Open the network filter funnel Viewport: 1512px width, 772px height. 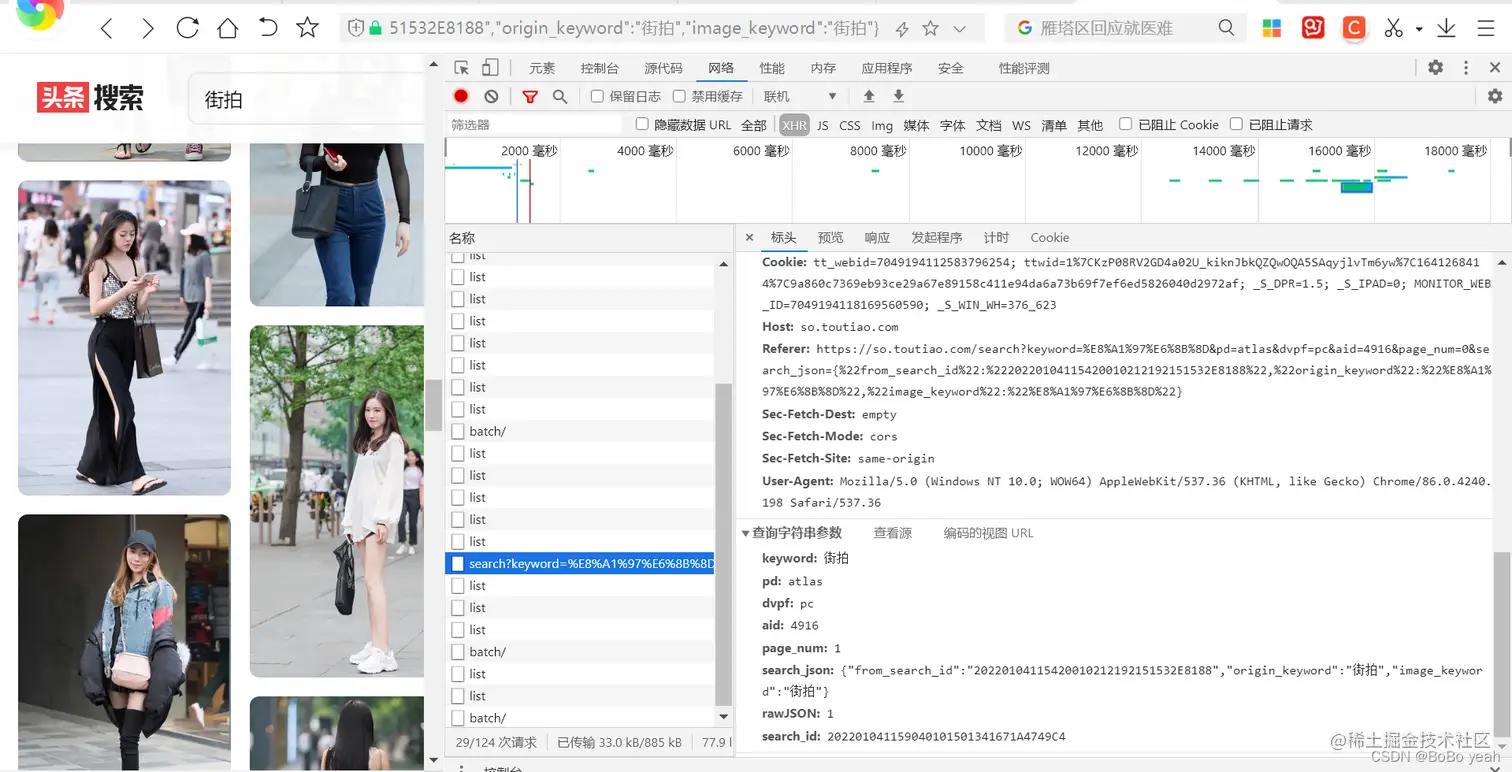pyautogui.click(x=529, y=96)
